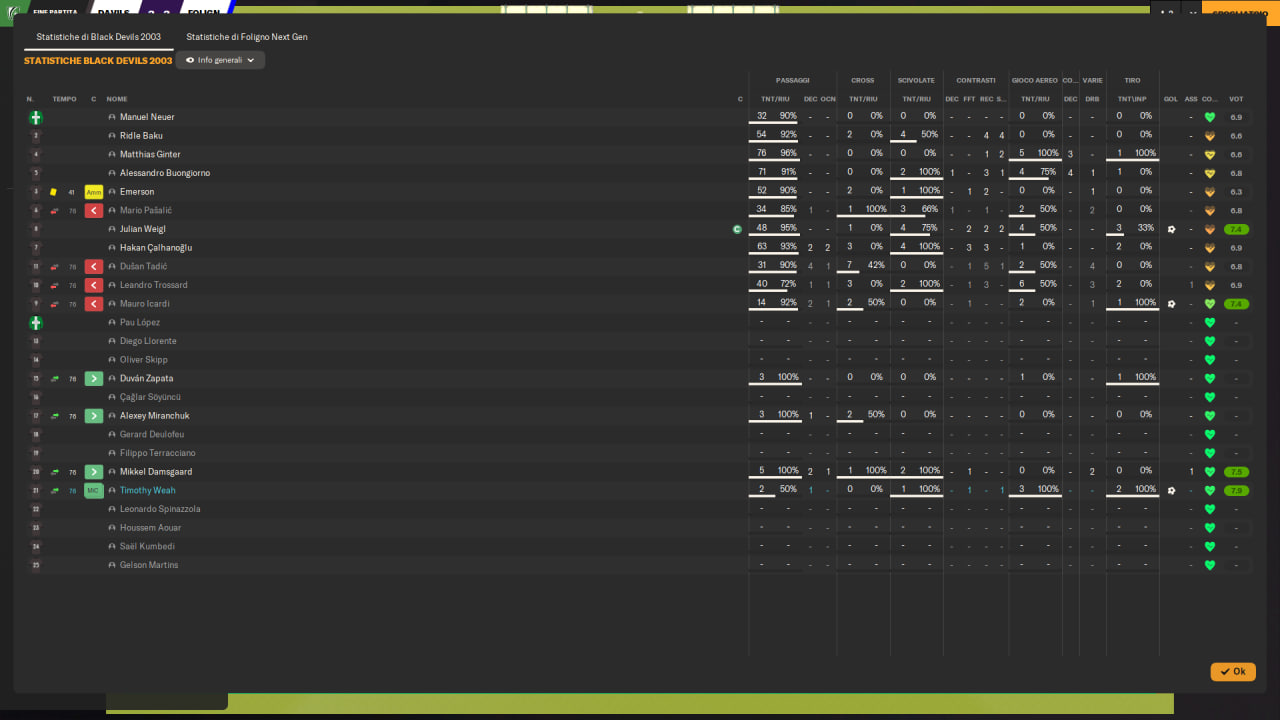Click Manuel Neuer's green condition heart
The height and width of the screenshot is (720, 1280).
pyautogui.click(x=1209, y=117)
